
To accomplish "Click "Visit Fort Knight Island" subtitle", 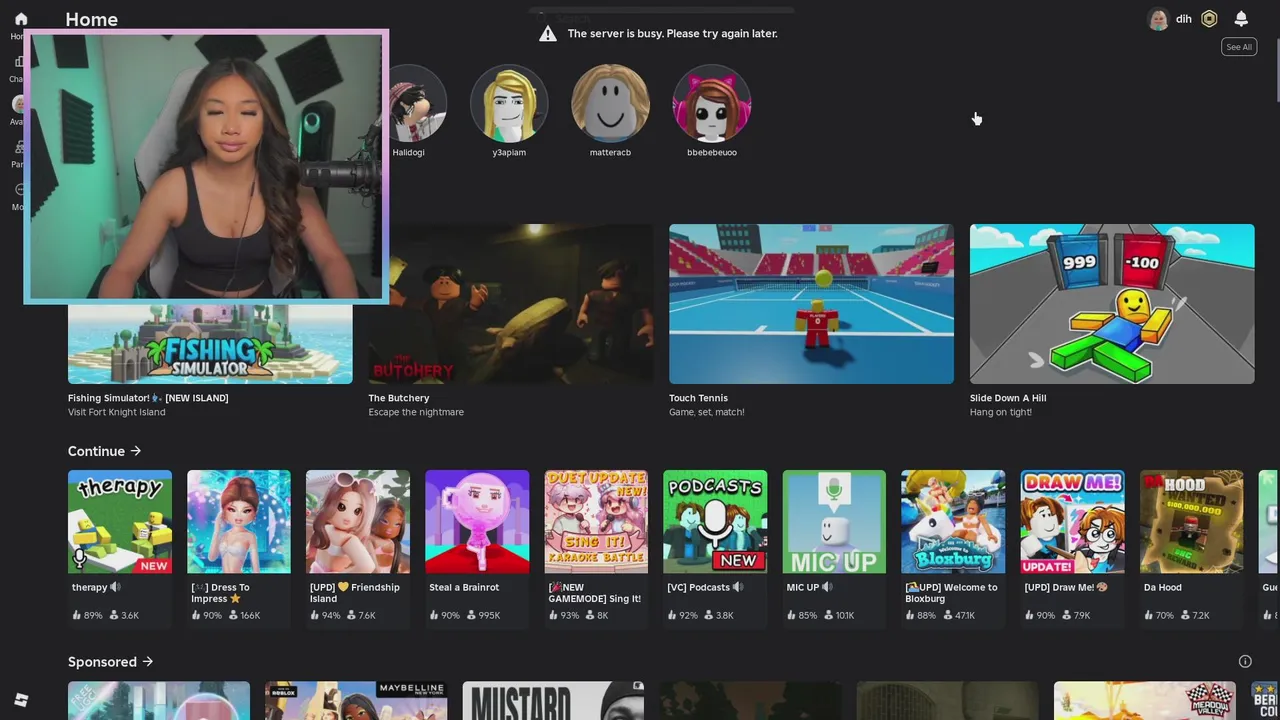I will pyautogui.click(x=116, y=412).
